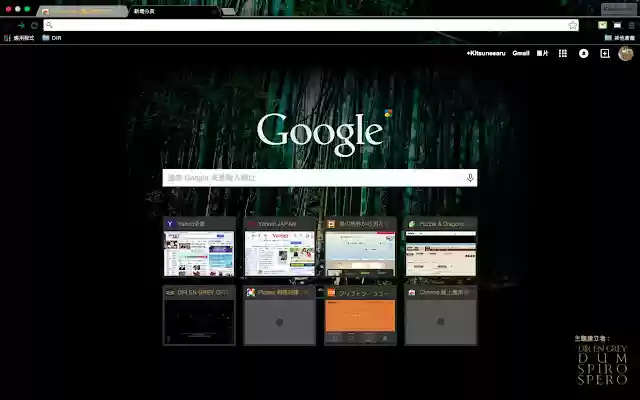This screenshot has height=400, width=640.
Task: Click the screen cast extension icon
Action: click(617, 25)
